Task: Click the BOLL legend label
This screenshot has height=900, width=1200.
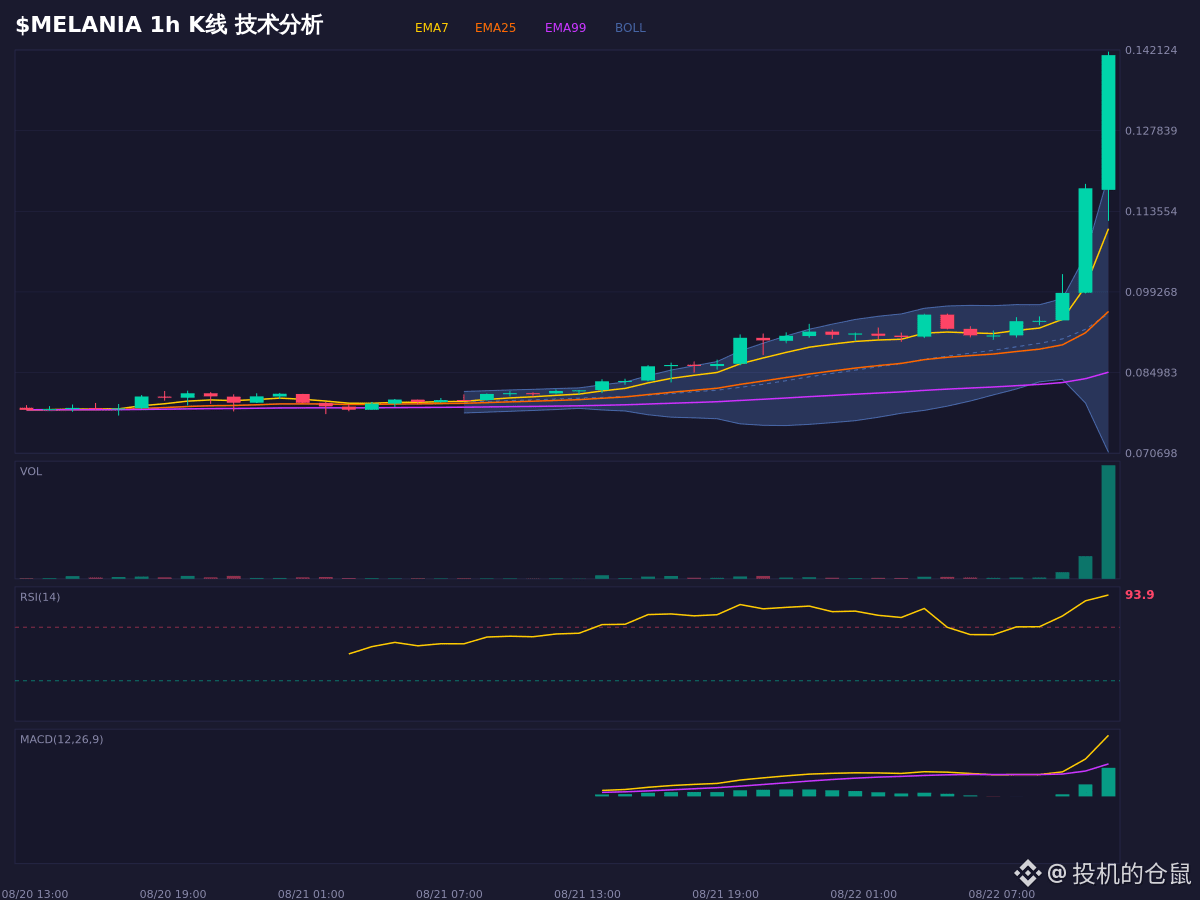Action: coord(630,28)
